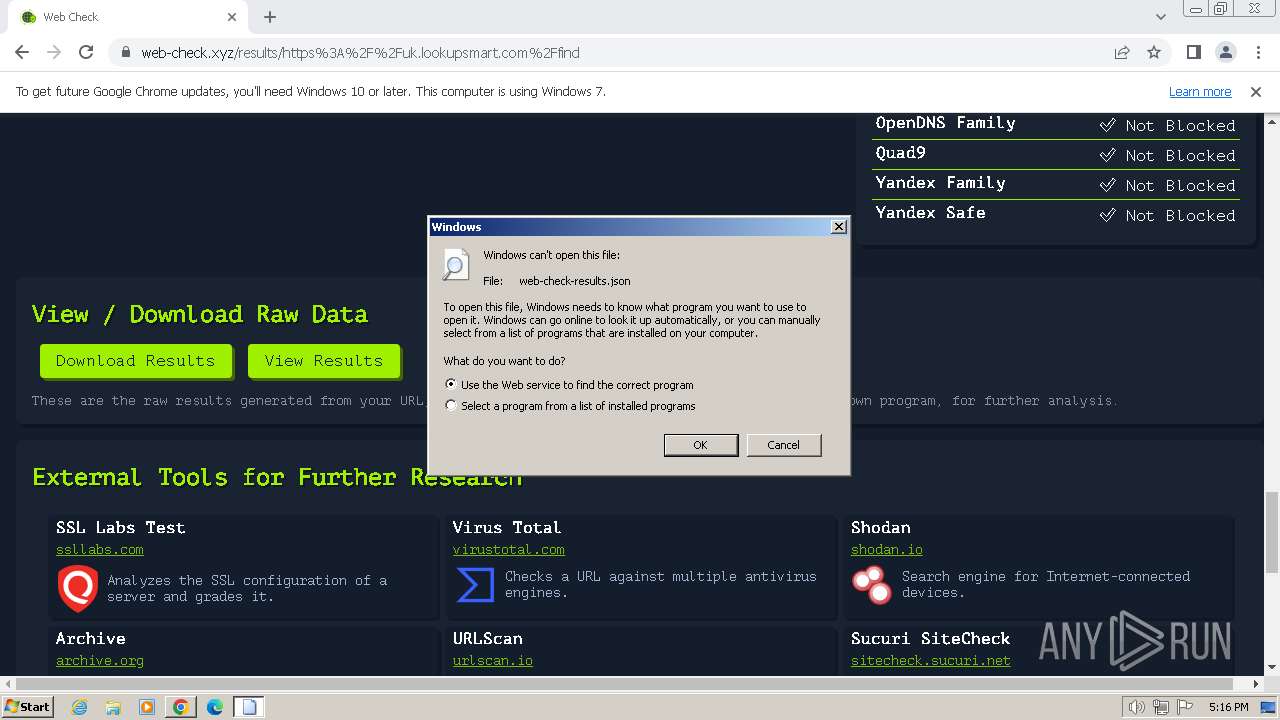Click the address bar URL
Image resolution: width=1280 pixels, height=720 pixels.
360,53
